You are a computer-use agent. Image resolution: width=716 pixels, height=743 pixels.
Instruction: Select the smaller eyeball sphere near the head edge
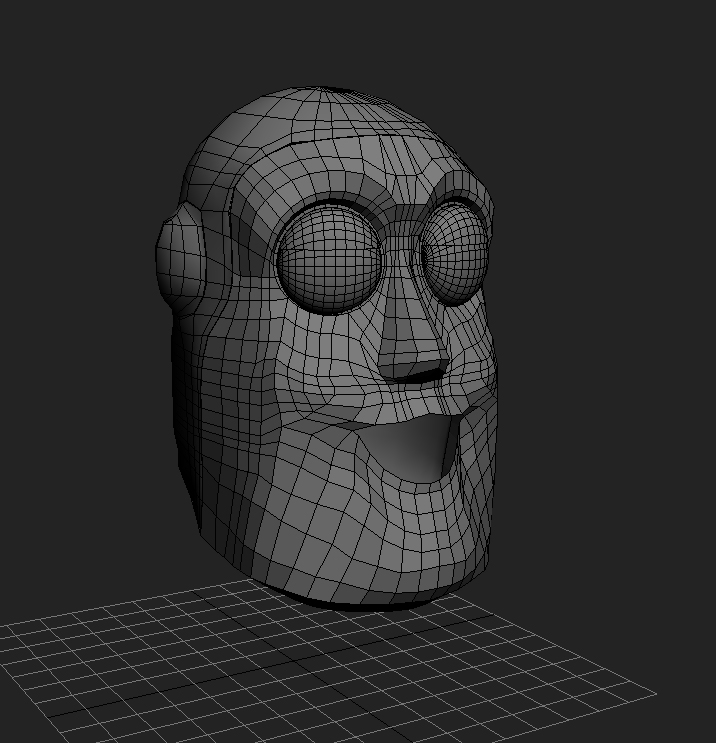(453, 254)
